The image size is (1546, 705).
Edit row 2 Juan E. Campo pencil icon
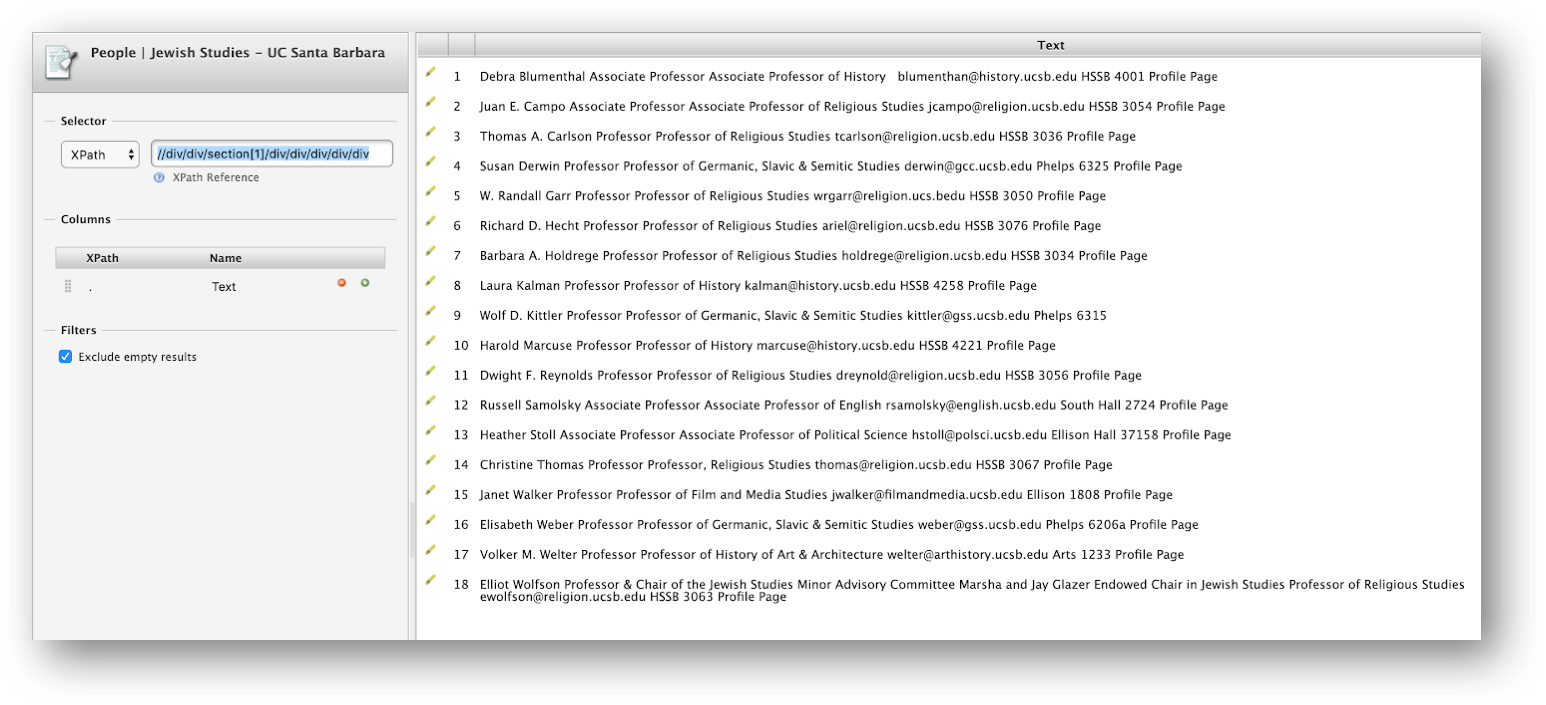431,102
